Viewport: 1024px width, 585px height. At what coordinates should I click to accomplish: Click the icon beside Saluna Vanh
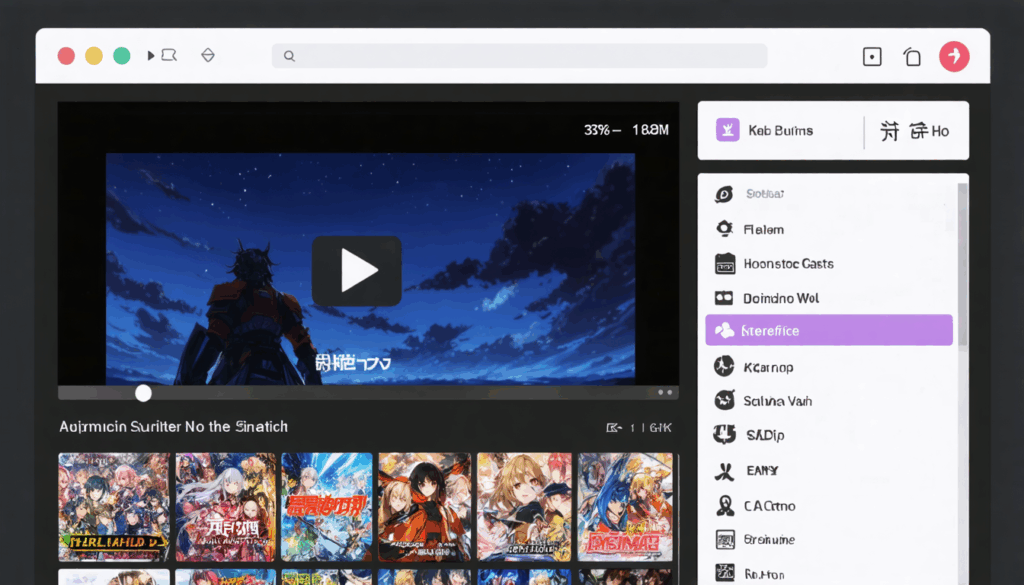(724, 400)
